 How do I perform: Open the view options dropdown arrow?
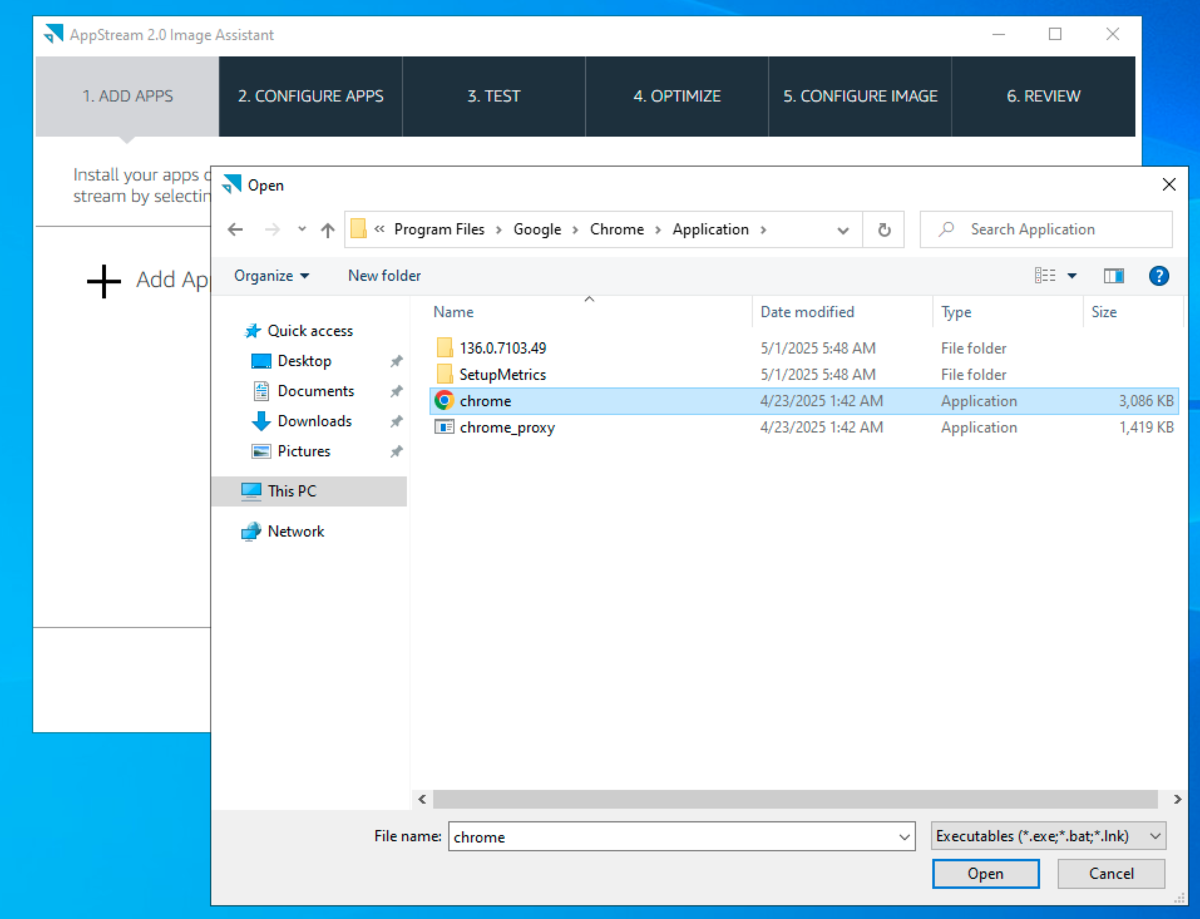(x=1072, y=276)
